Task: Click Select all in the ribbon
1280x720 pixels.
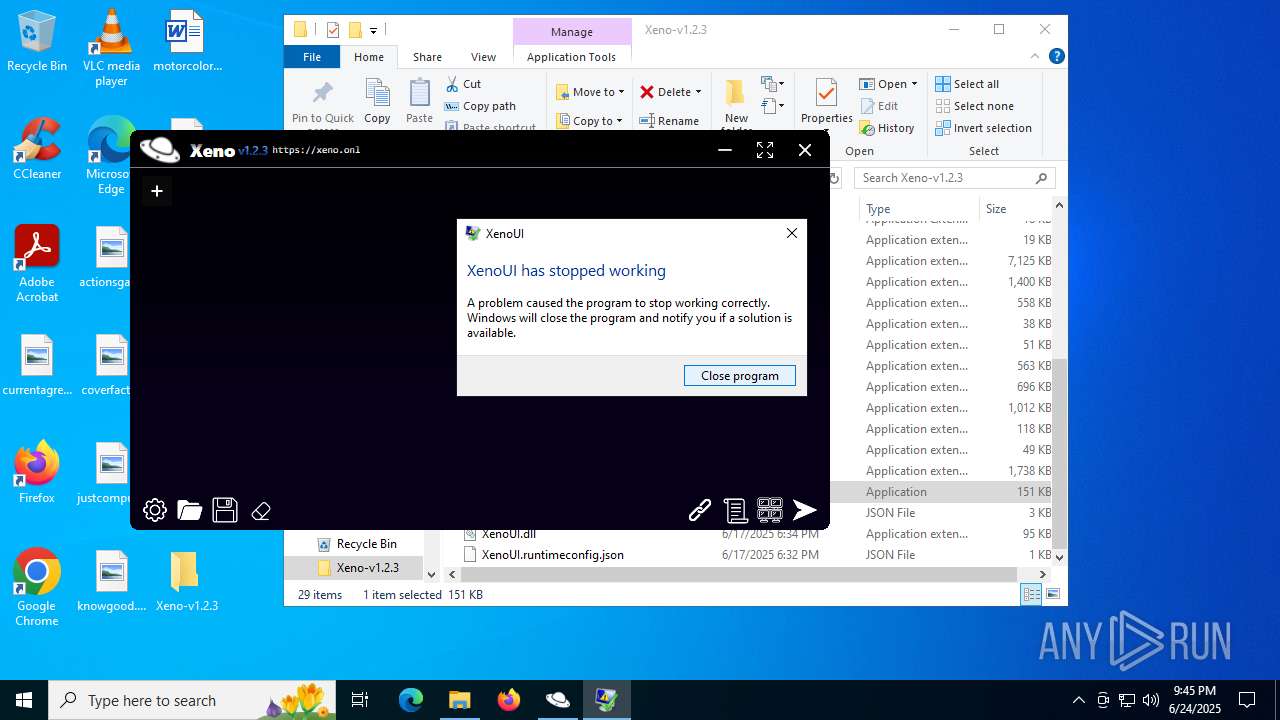Action: (x=967, y=84)
